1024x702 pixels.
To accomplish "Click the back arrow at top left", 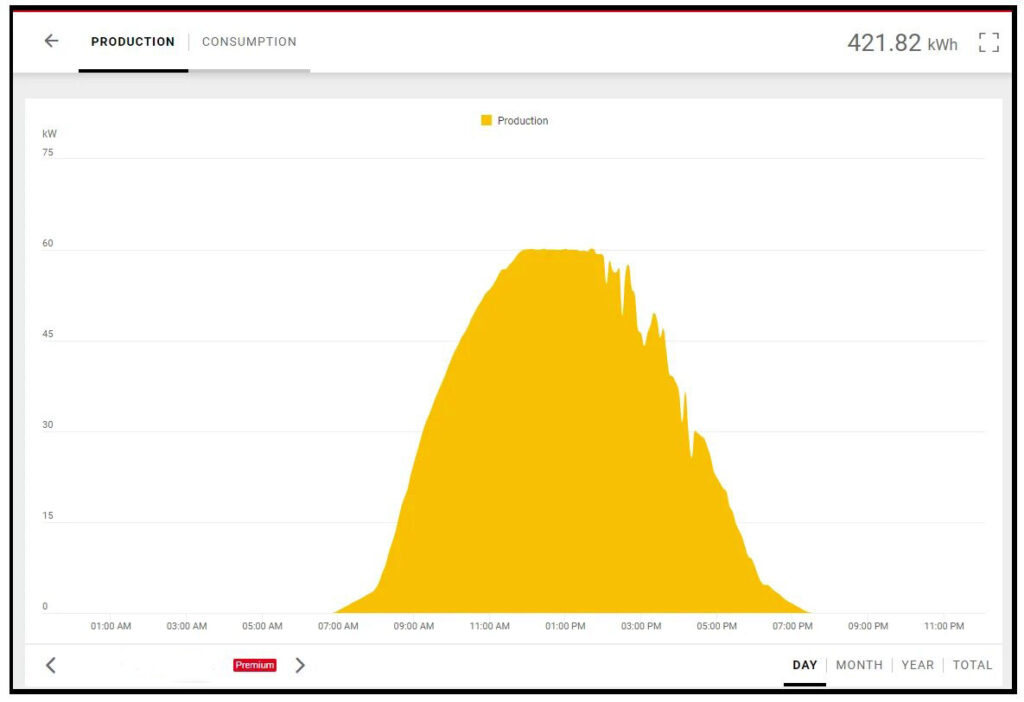I will pyautogui.click(x=50, y=41).
